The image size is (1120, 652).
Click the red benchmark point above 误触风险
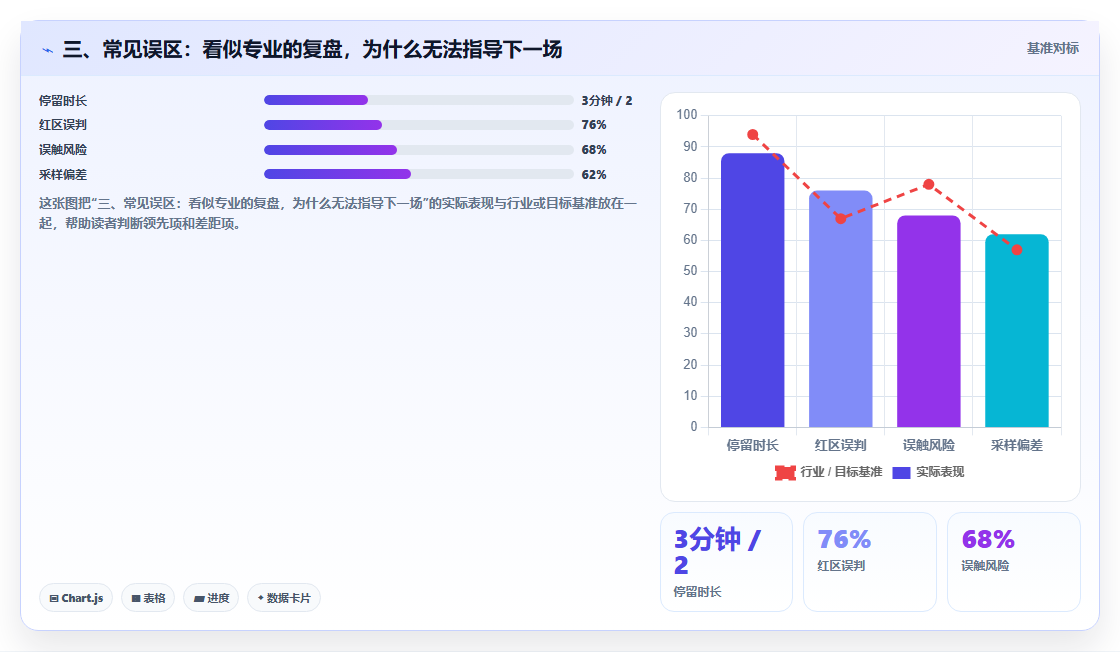coord(929,184)
